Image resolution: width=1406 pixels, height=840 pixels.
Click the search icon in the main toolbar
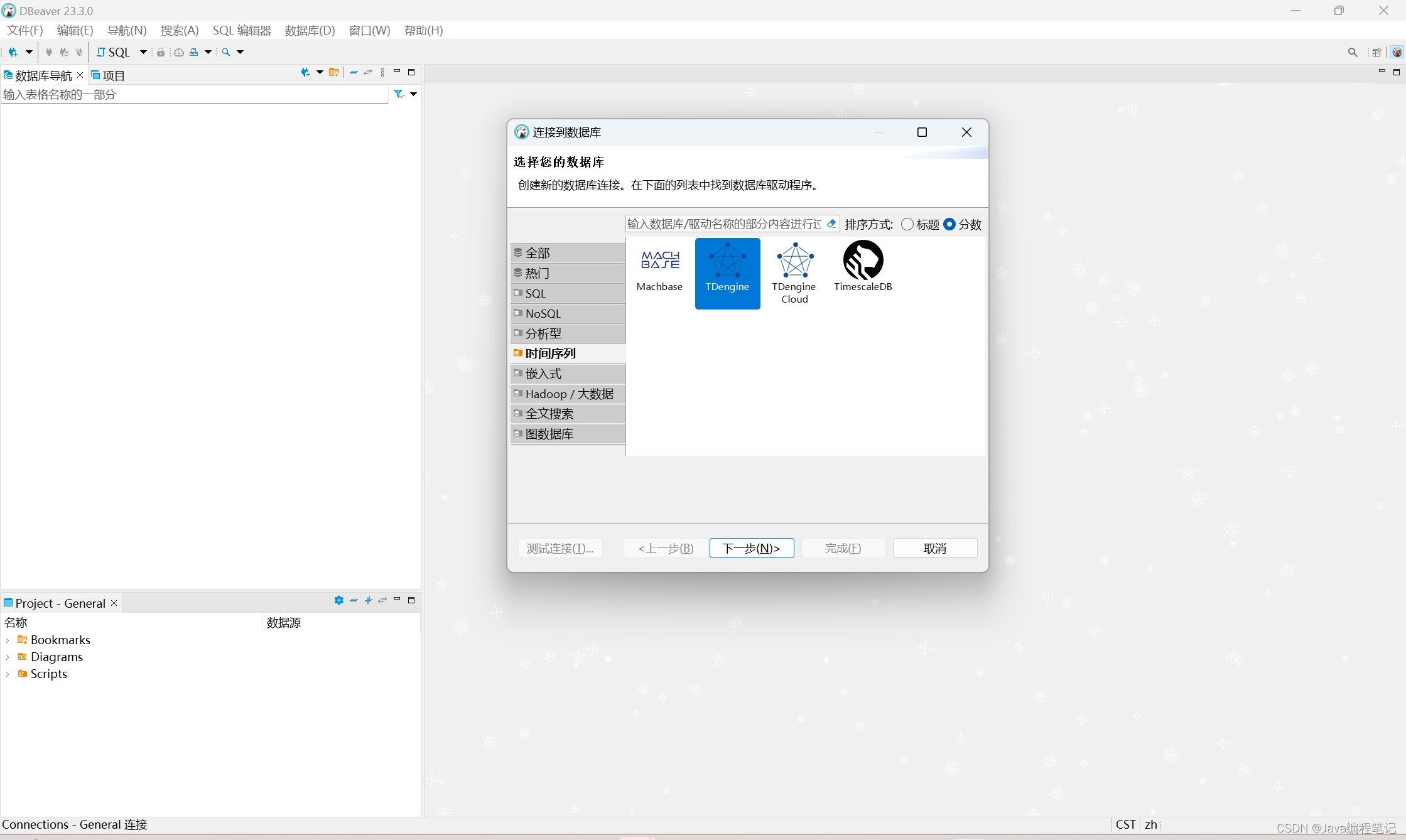[x=226, y=53]
